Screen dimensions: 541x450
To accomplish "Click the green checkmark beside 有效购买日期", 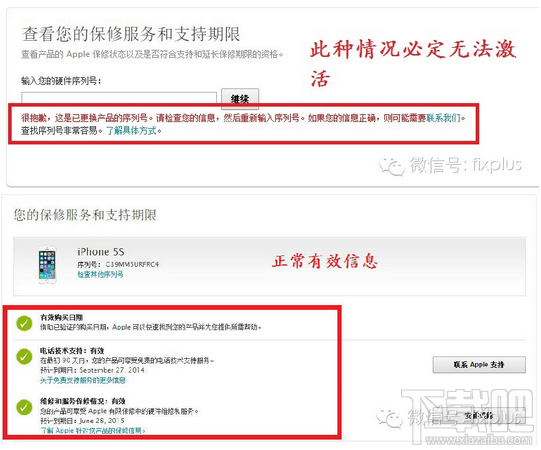I will pyautogui.click(x=24, y=323).
